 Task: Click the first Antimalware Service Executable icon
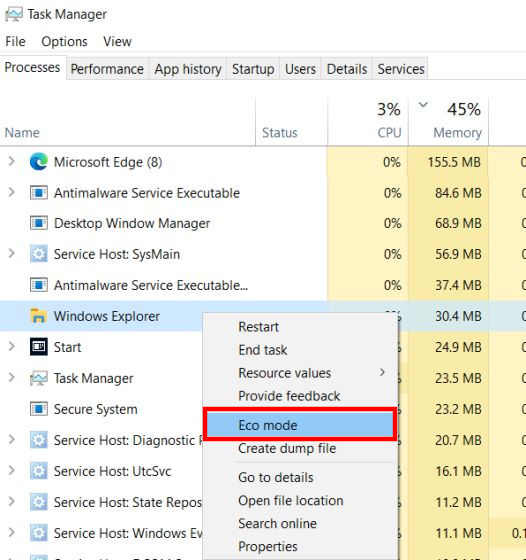[x=39, y=193]
